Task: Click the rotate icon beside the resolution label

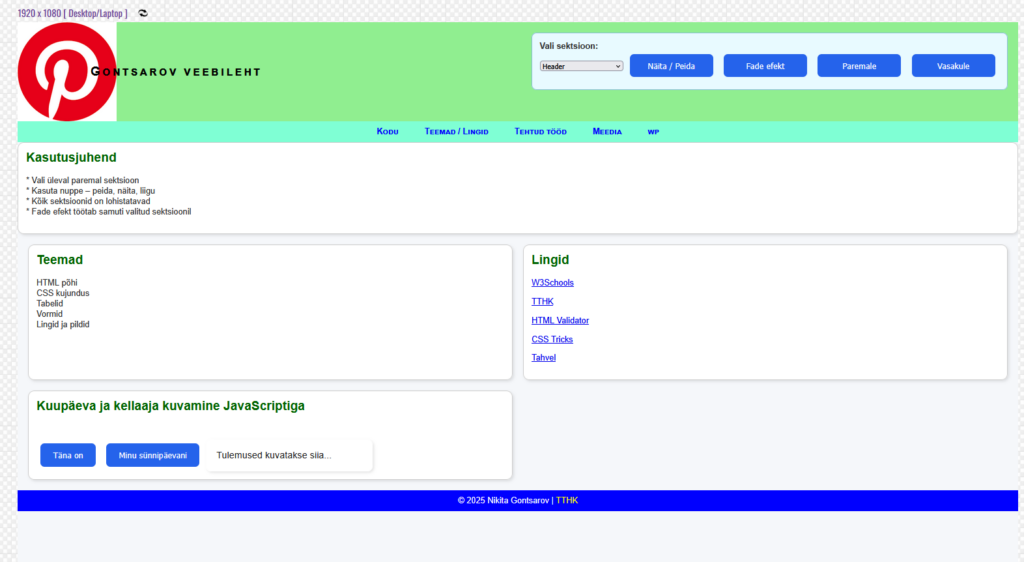Action: pos(143,13)
